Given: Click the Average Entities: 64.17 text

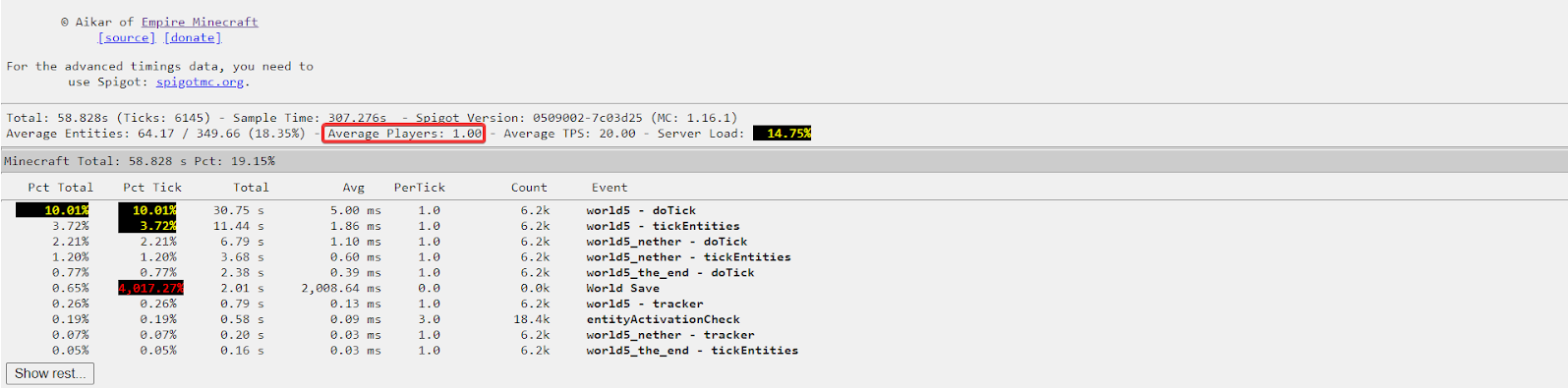Looking at the screenshot, I should 90,134.
